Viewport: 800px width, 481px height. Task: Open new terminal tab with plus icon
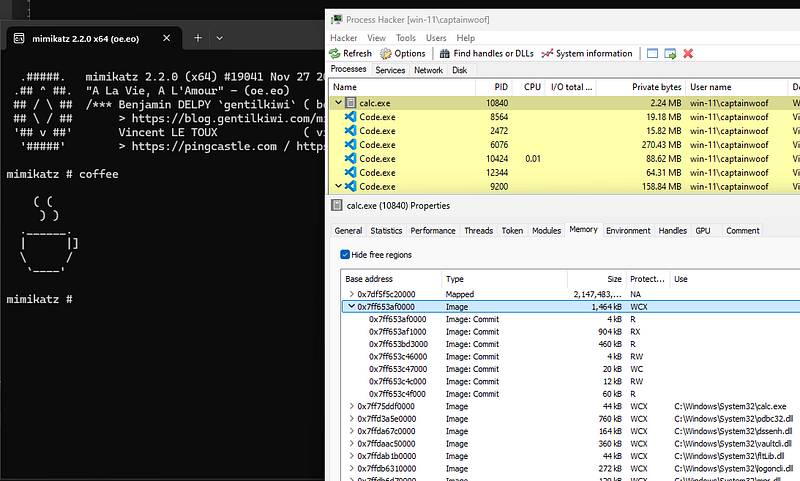point(198,37)
